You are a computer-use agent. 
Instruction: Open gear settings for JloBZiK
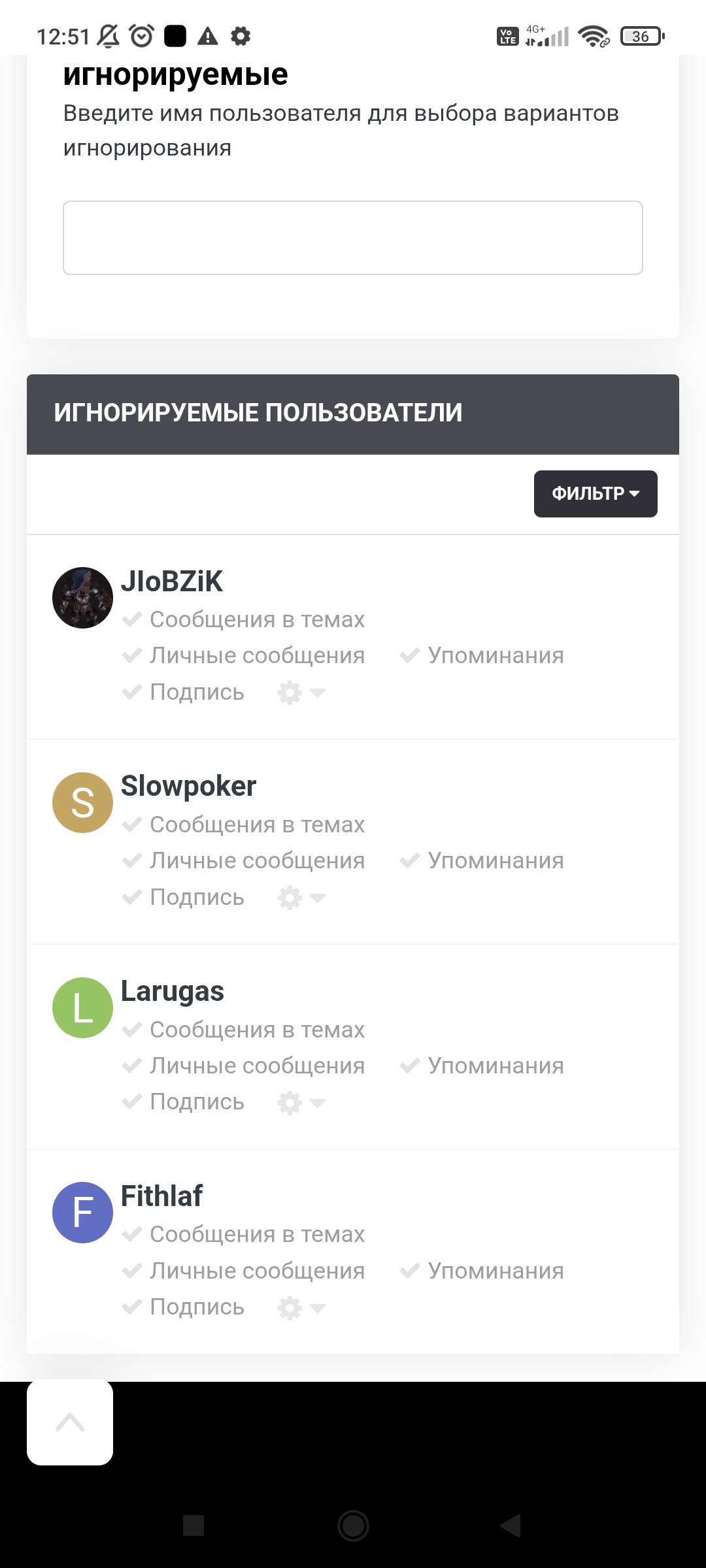300,693
